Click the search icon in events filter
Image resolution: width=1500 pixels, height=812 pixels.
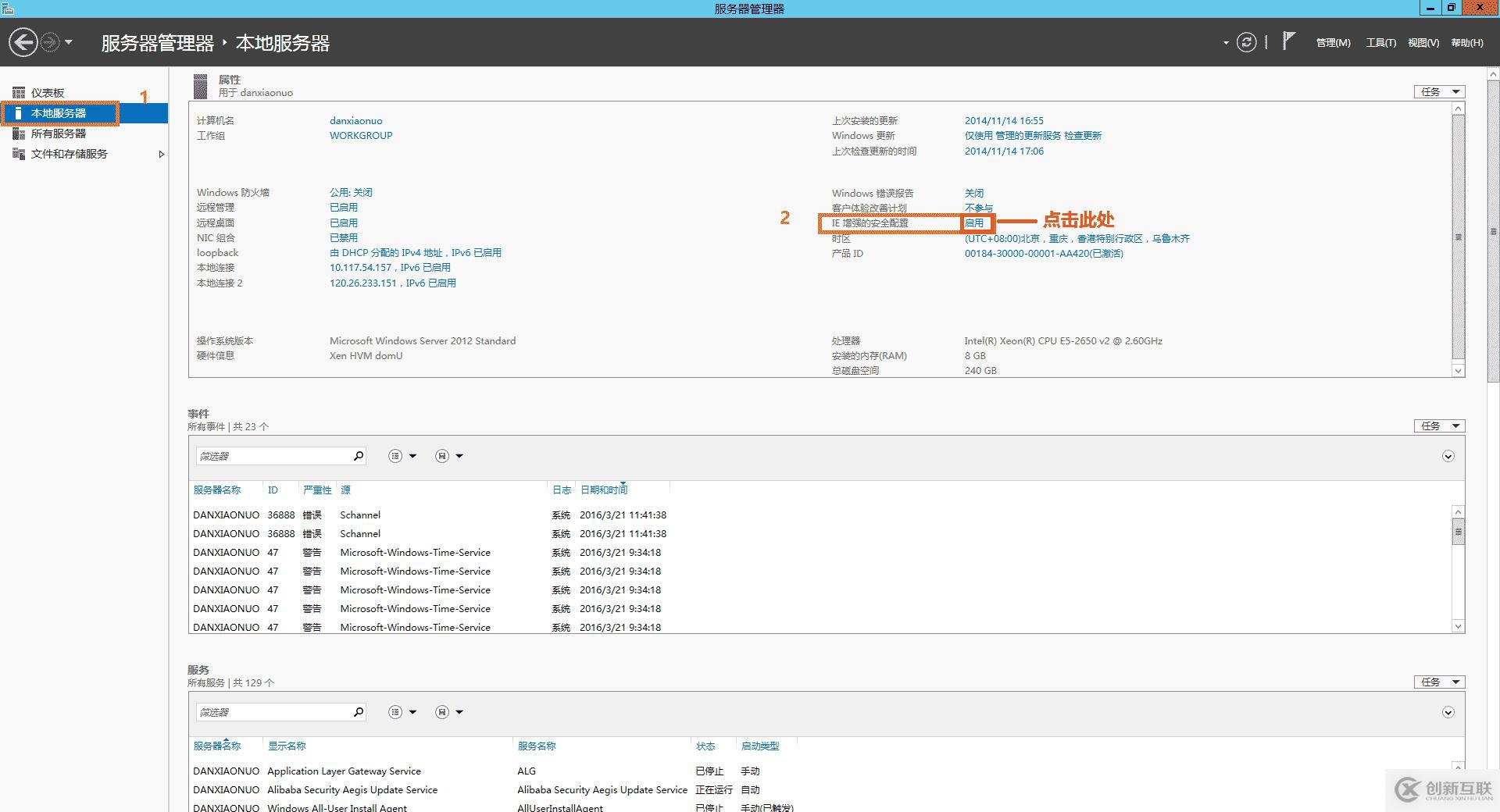tap(359, 456)
